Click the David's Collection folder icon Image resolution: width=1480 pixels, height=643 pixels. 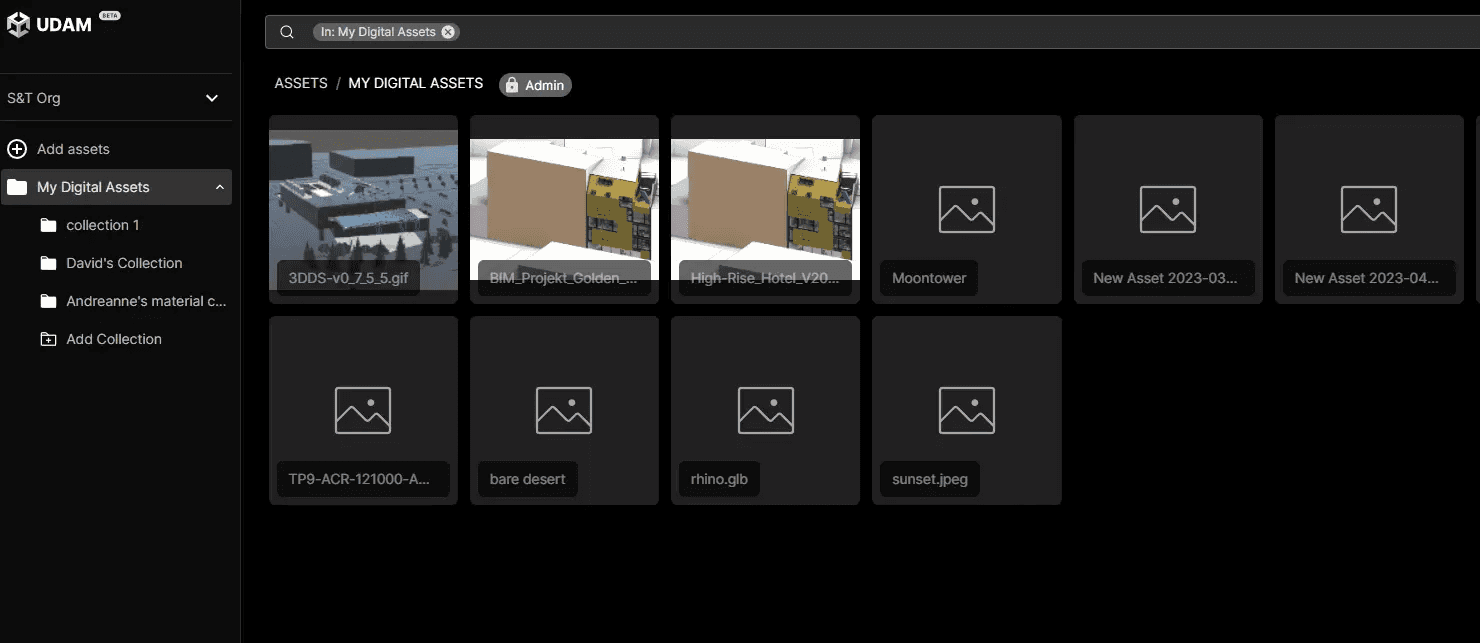click(48, 263)
